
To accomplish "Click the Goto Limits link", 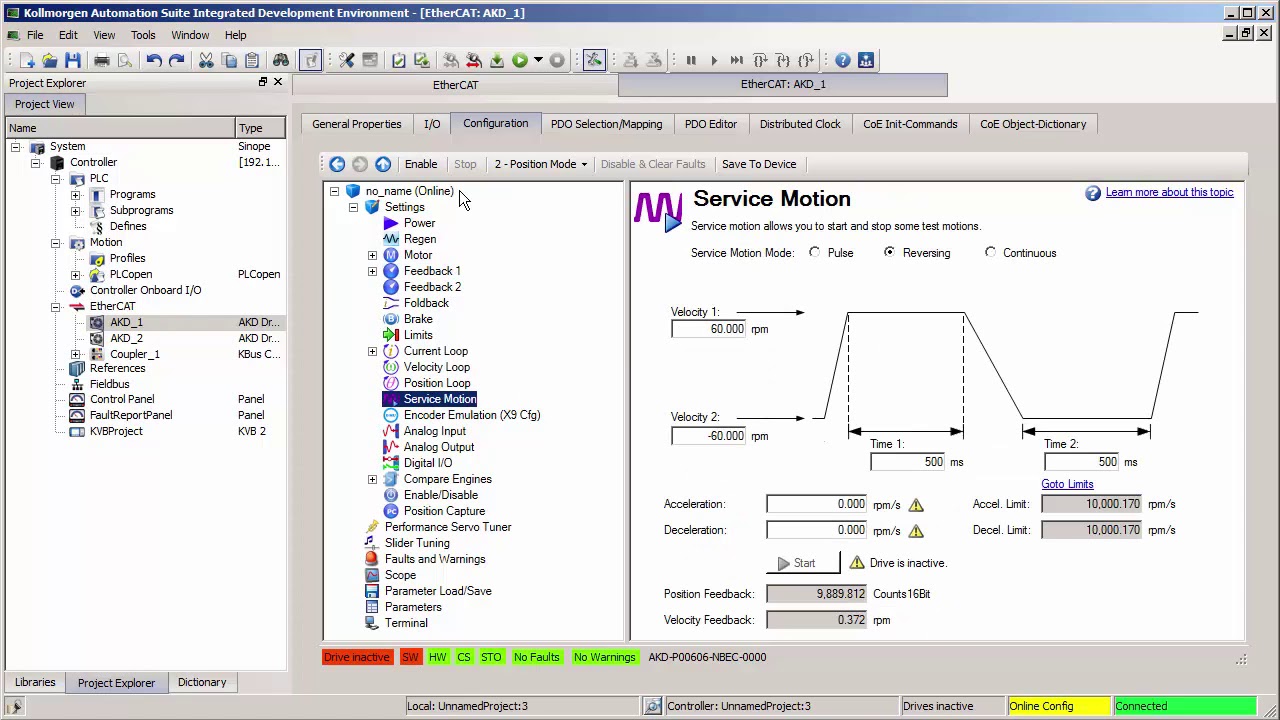I will [1067, 484].
